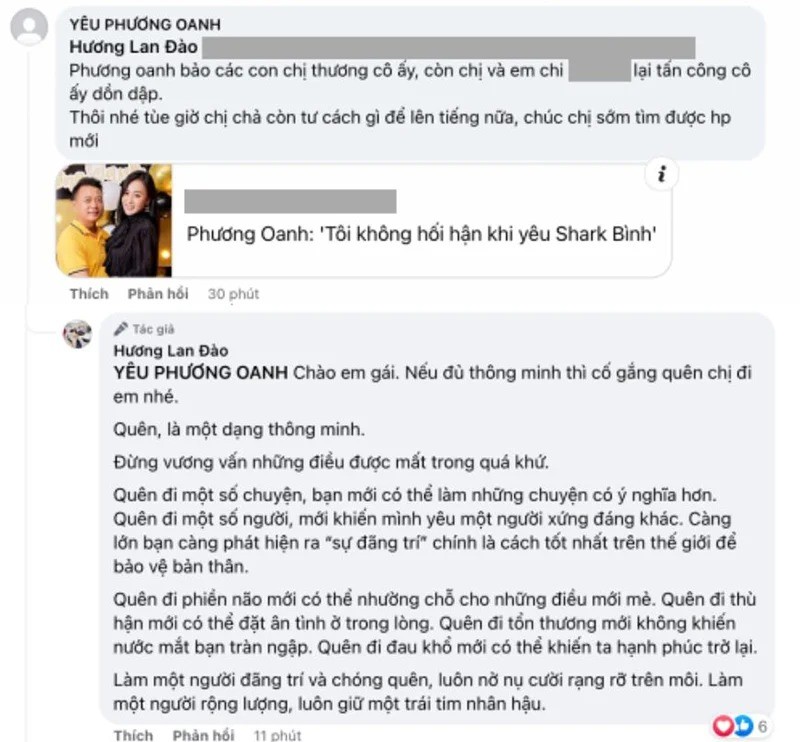The image size is (800, 742).
Task: Click Thích under the author's reply
Action: pyautogui.click(x=134, y=735)
